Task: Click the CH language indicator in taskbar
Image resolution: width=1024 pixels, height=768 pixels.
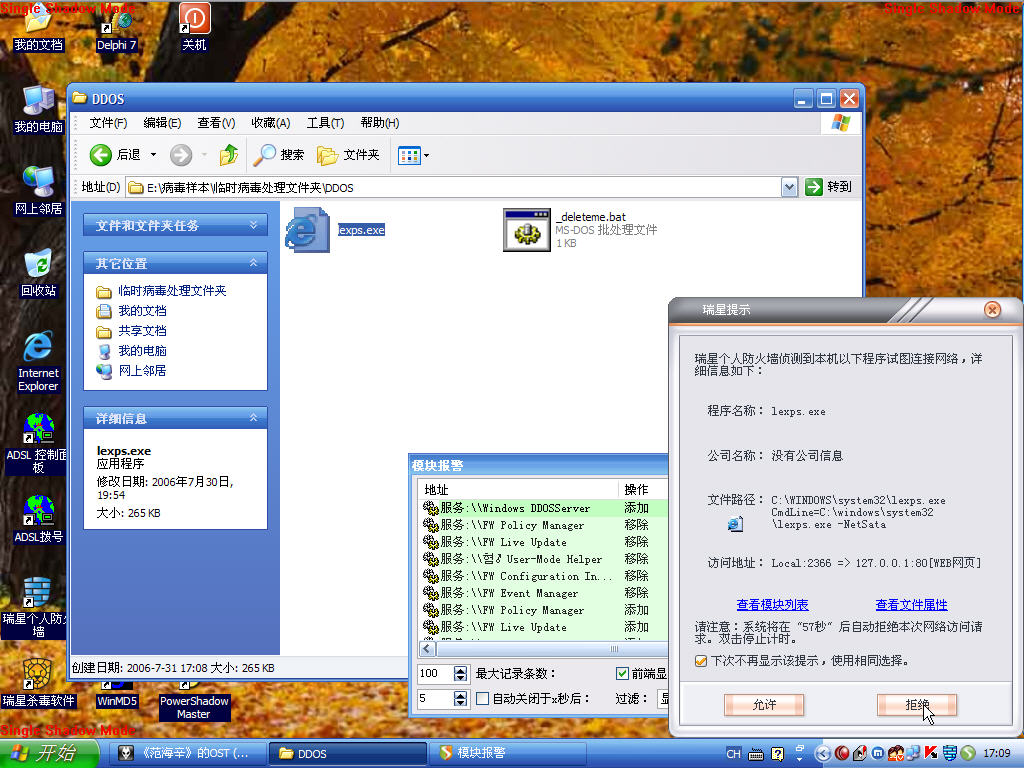Action: pyautogui.click(x=733, y=754)
